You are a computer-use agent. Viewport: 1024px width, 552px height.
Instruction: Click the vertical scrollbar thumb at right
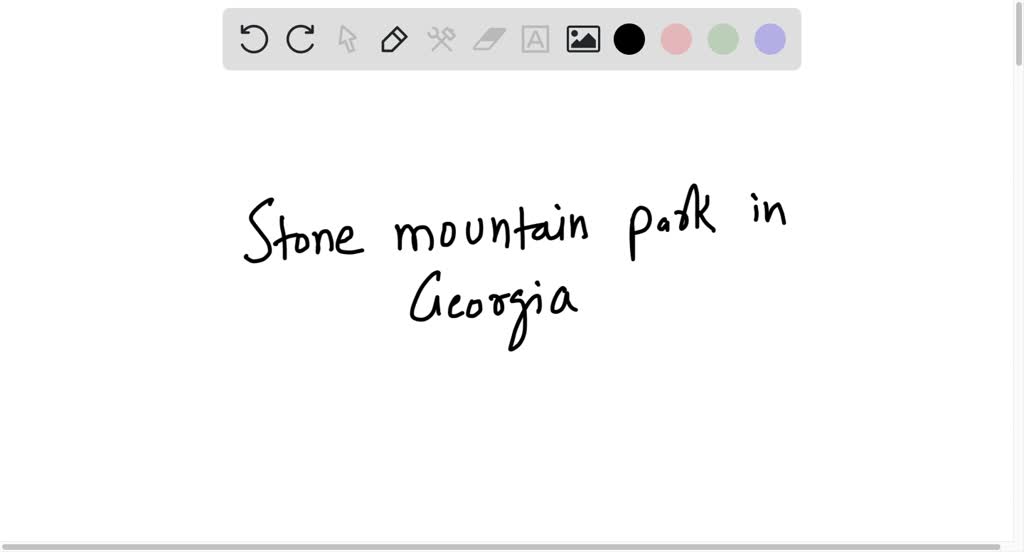[x=1019, y=33]
